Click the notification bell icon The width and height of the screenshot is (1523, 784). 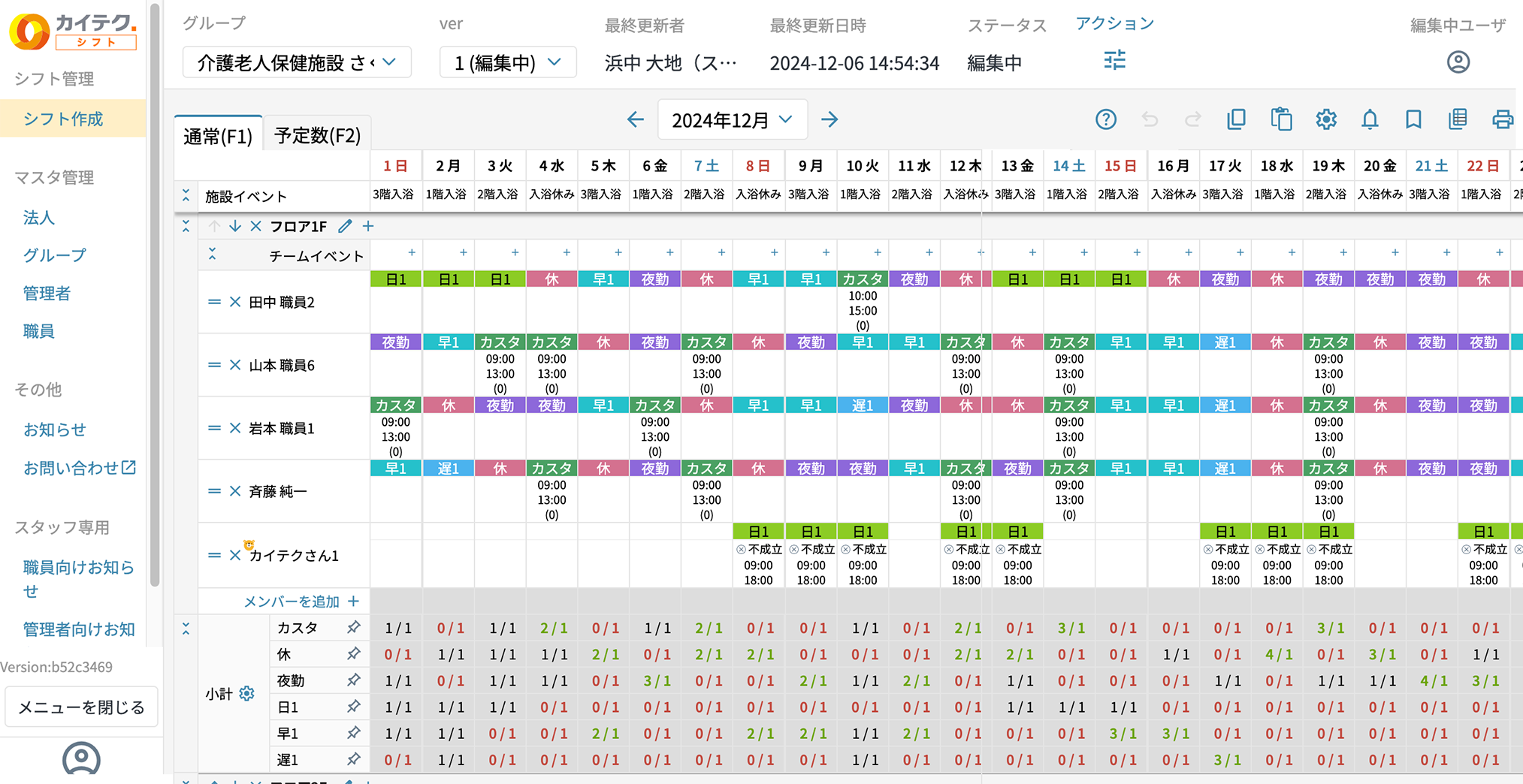pyautogui.click(x=1370, y=119)
